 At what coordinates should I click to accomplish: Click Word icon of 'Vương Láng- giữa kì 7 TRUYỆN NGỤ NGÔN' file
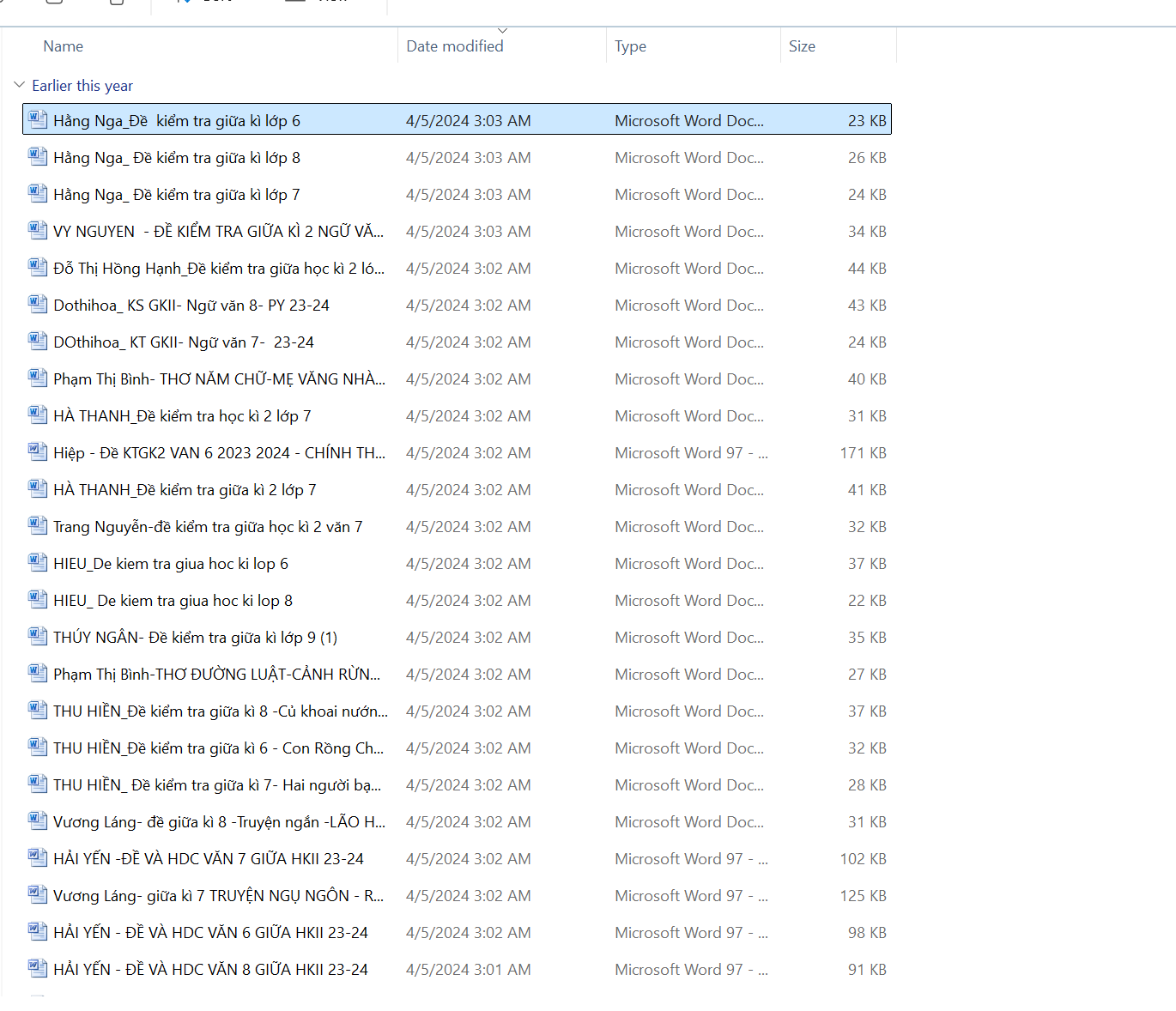tap(38, 894)
